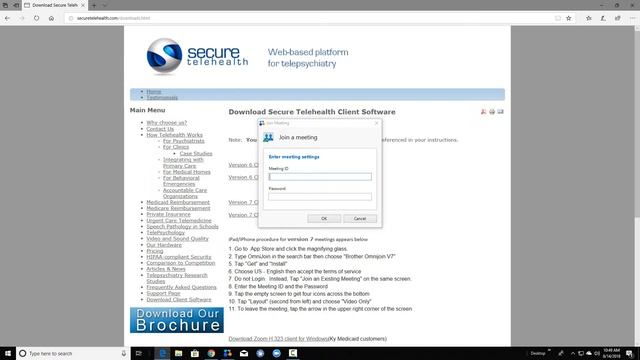Click the Secure Telehealth logo
Screen dimensions: 640x360
coord(197,56)
